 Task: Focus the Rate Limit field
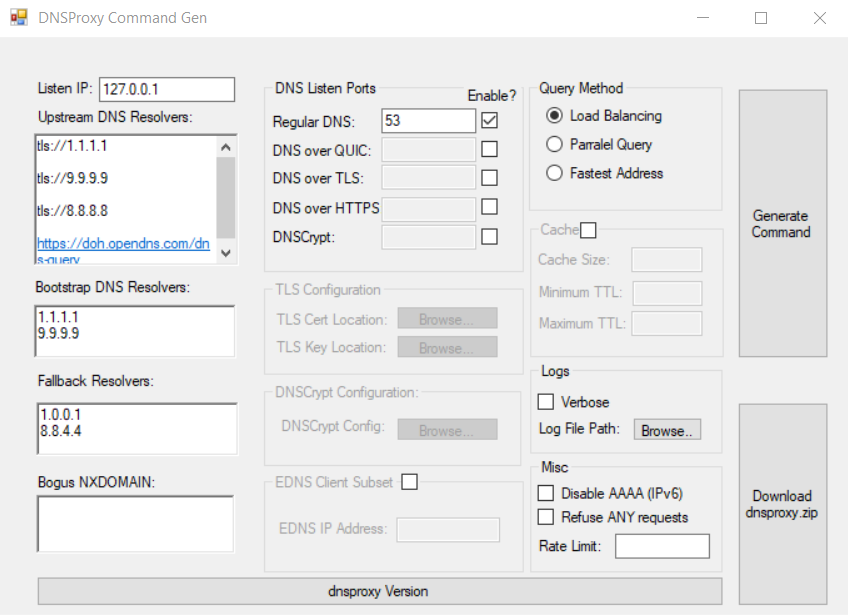coord(662,546)
